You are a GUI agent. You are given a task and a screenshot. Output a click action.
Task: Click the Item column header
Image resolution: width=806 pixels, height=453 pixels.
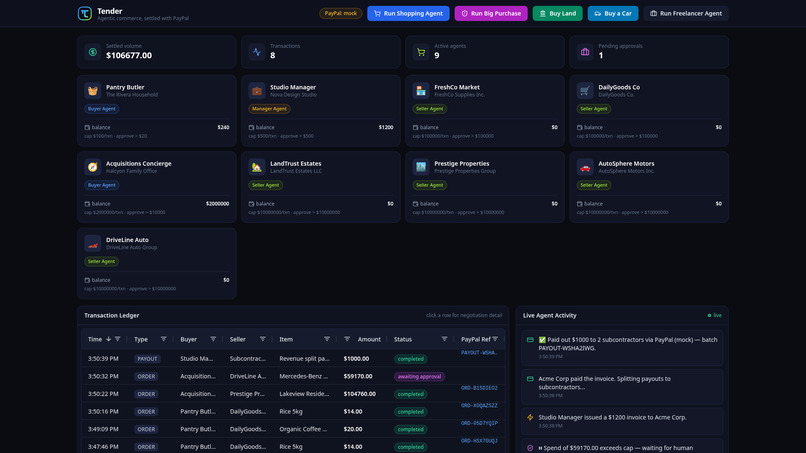pyautogui.click(x=286, y=339)
